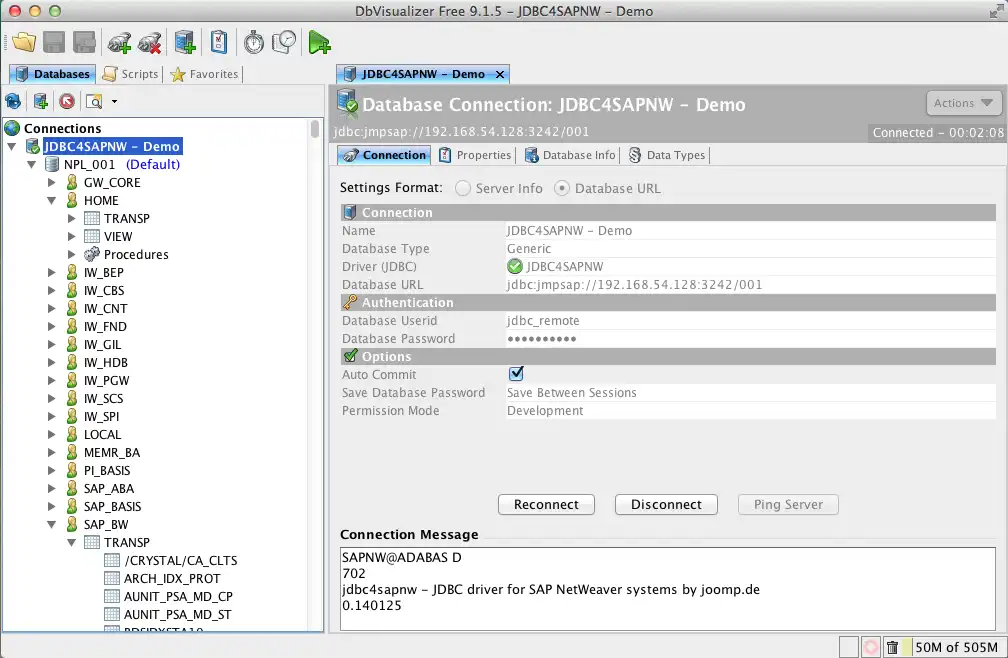The width and height of the screenshot is (1008, 658).
Task: Select the Server Info radio button
Action: coord(463,188)
